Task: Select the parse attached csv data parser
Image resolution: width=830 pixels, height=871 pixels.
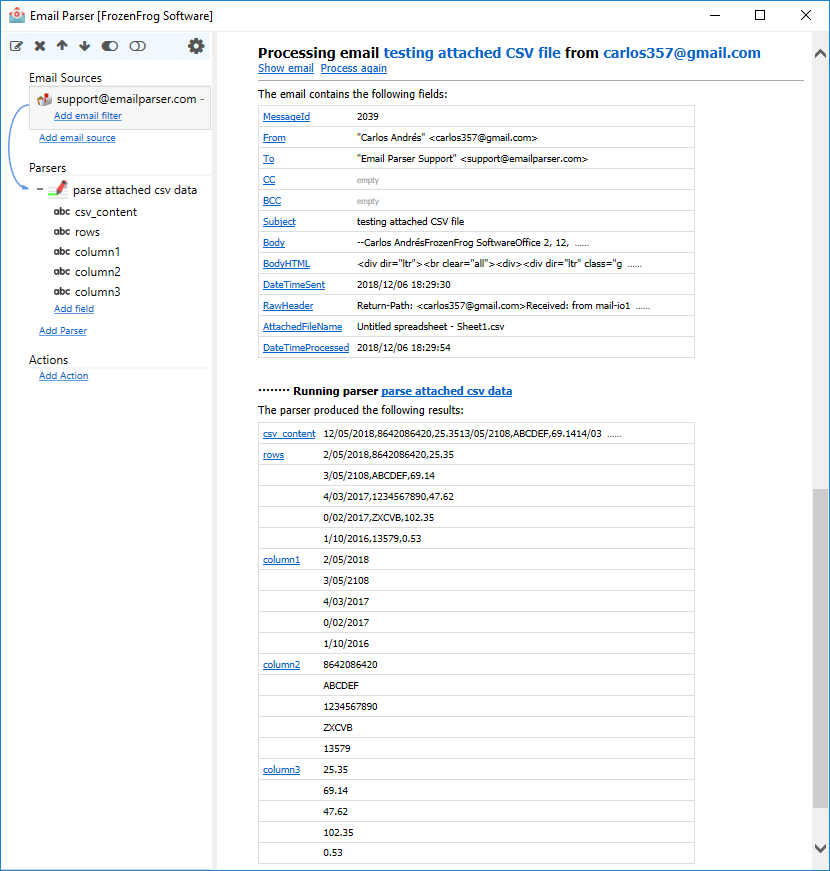Action: pyautogui.click(x=135, y=190)
